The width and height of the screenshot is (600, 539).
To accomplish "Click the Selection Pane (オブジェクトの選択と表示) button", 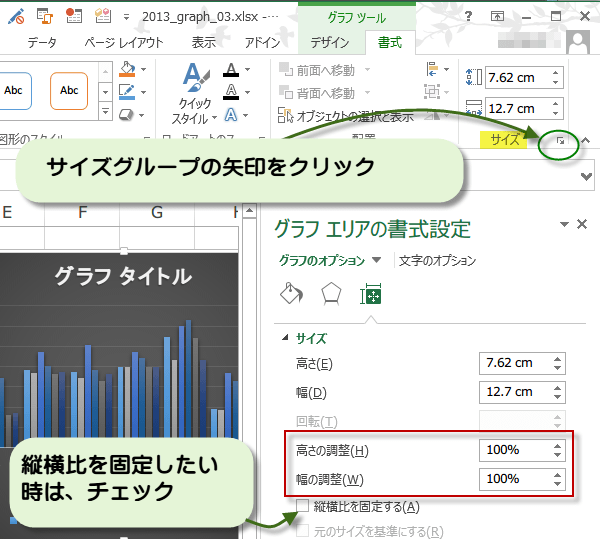I will tap(342, 116).
